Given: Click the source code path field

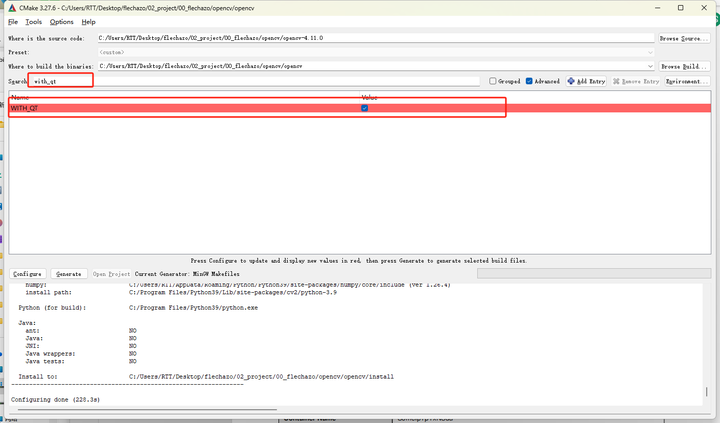Looking at the screenshot, I should click(x=376, y=38).
